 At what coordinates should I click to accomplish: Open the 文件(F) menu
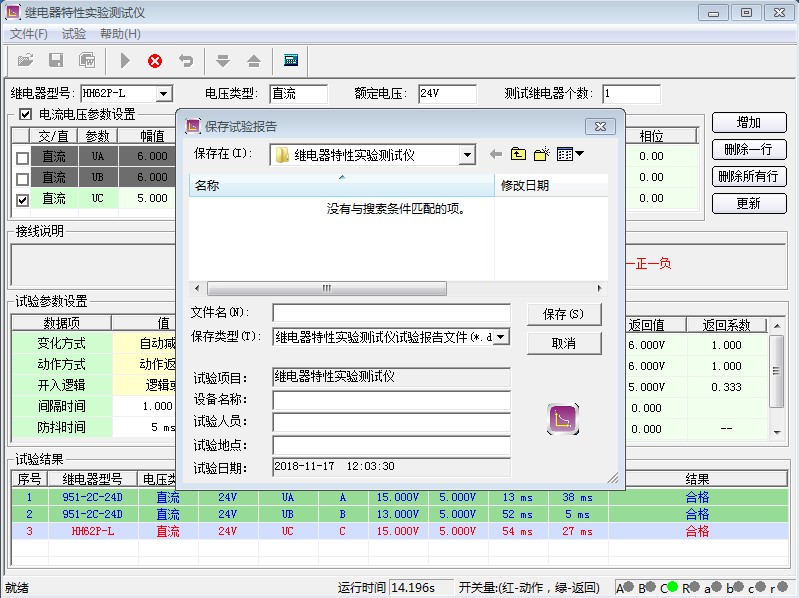[x=29, y=34]
